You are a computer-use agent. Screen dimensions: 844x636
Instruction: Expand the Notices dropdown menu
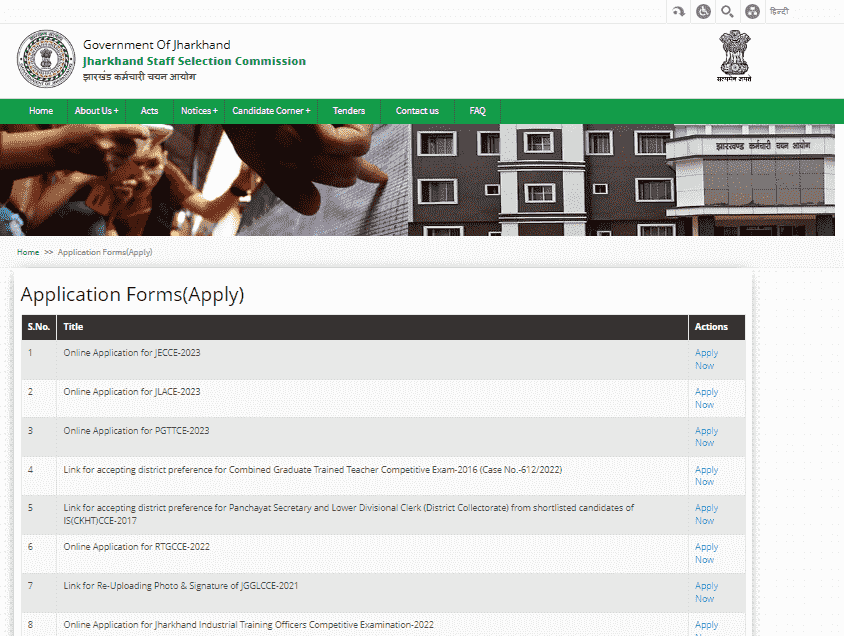(x=199, y=111)
